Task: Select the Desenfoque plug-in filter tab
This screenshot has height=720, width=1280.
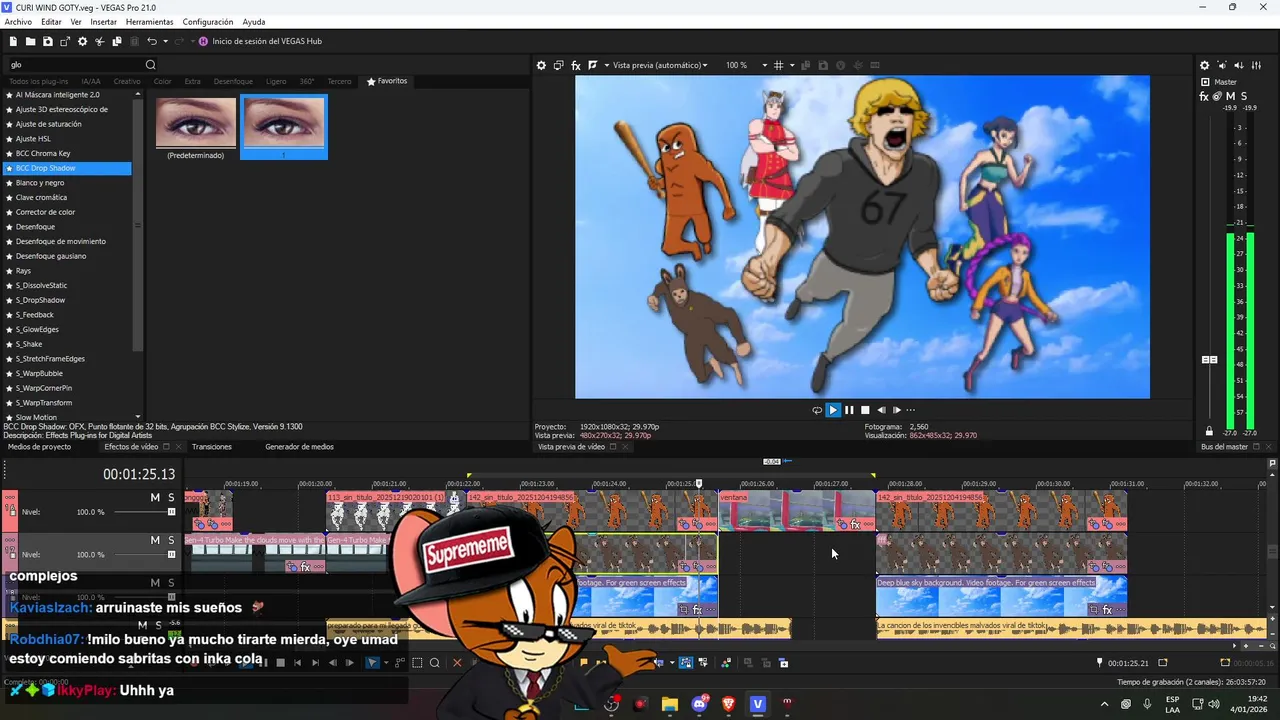Action: pos(233,81)
